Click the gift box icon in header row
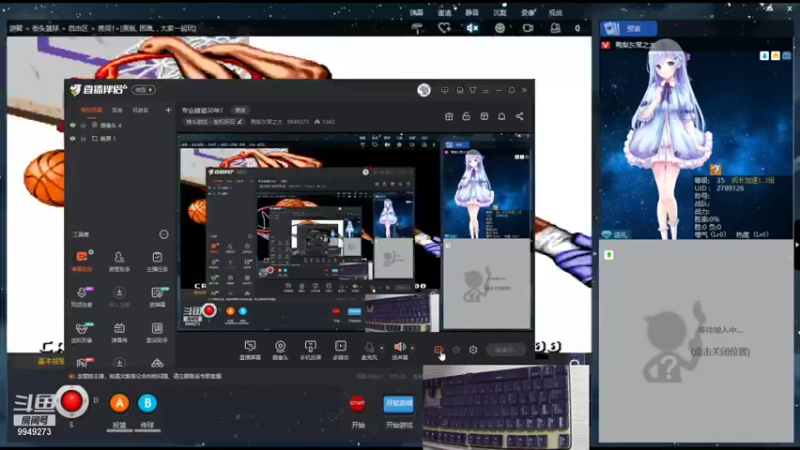This screenshot has width=800, height=450. pos(449,116)
